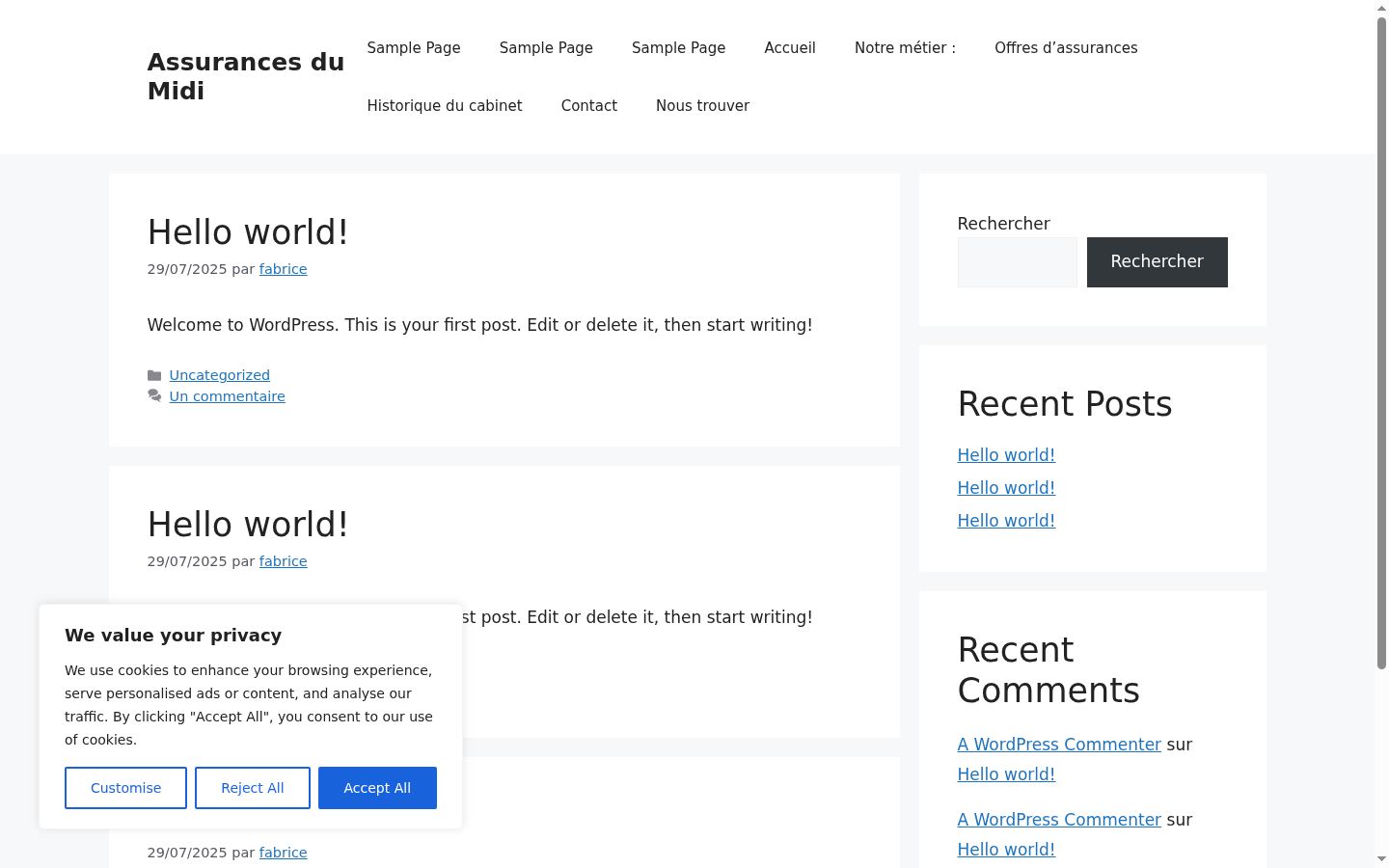
Task: Click the Recent Posts heading
Action: coord(1065,404)
